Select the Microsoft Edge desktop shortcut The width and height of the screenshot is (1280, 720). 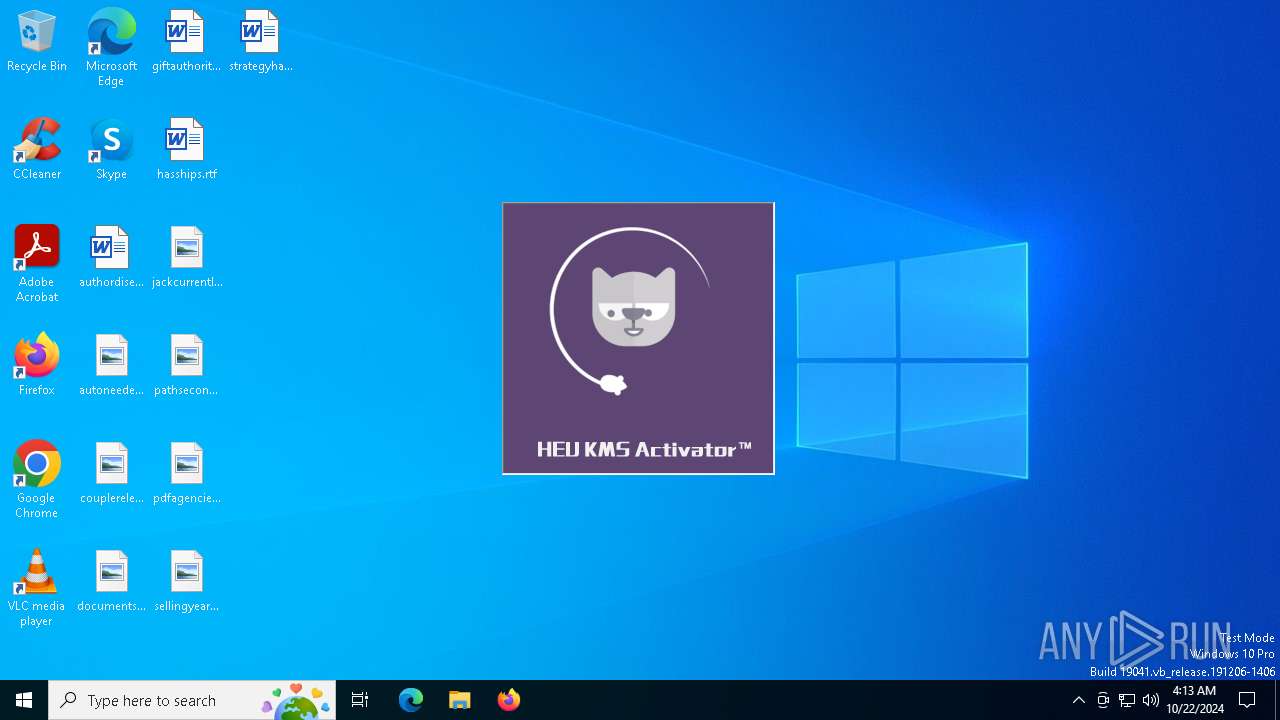point(111,48)
